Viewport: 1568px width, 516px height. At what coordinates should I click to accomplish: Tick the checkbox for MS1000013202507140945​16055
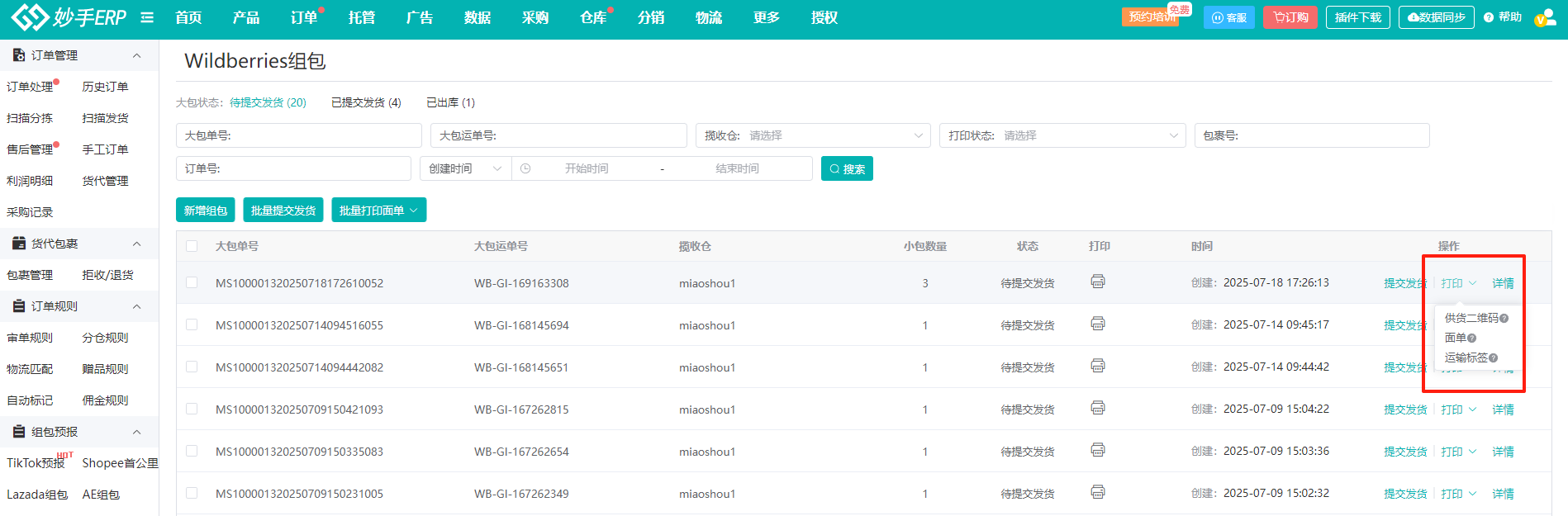[x=192, y=324]
